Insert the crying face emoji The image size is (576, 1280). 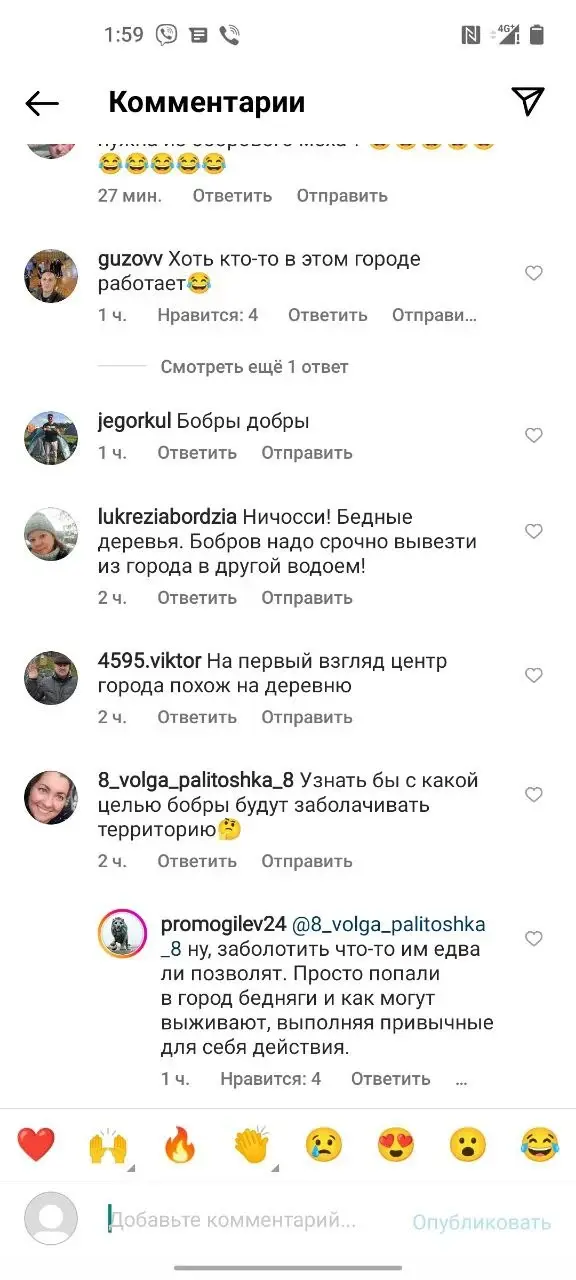(324, 1144)
